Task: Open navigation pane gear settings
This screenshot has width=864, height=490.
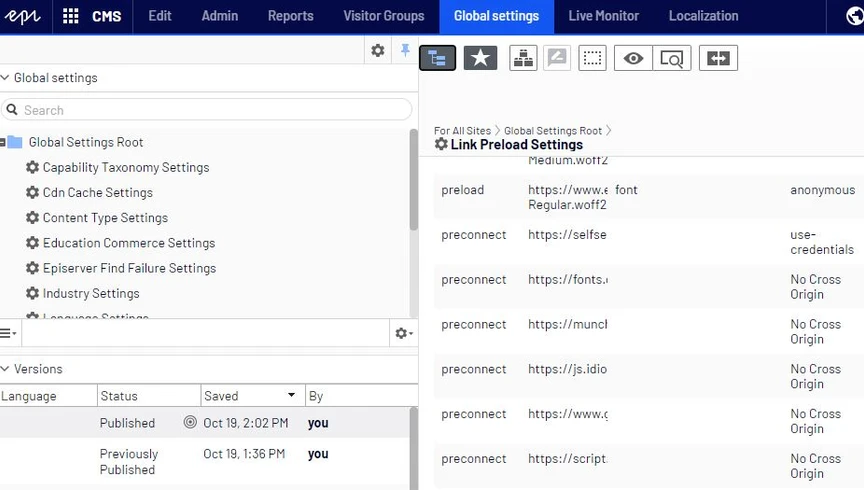Action: pos(377,51)
